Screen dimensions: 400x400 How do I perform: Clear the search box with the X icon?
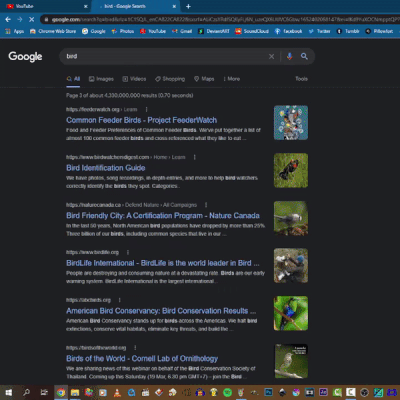coord(271,56)
